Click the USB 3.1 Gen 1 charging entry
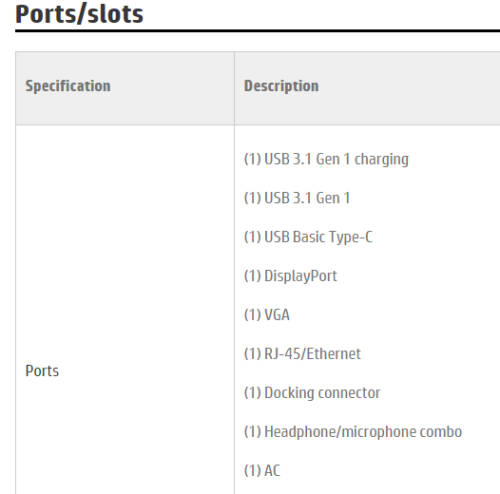The height and width of the screenshot is (494, 500). point(326,159)
